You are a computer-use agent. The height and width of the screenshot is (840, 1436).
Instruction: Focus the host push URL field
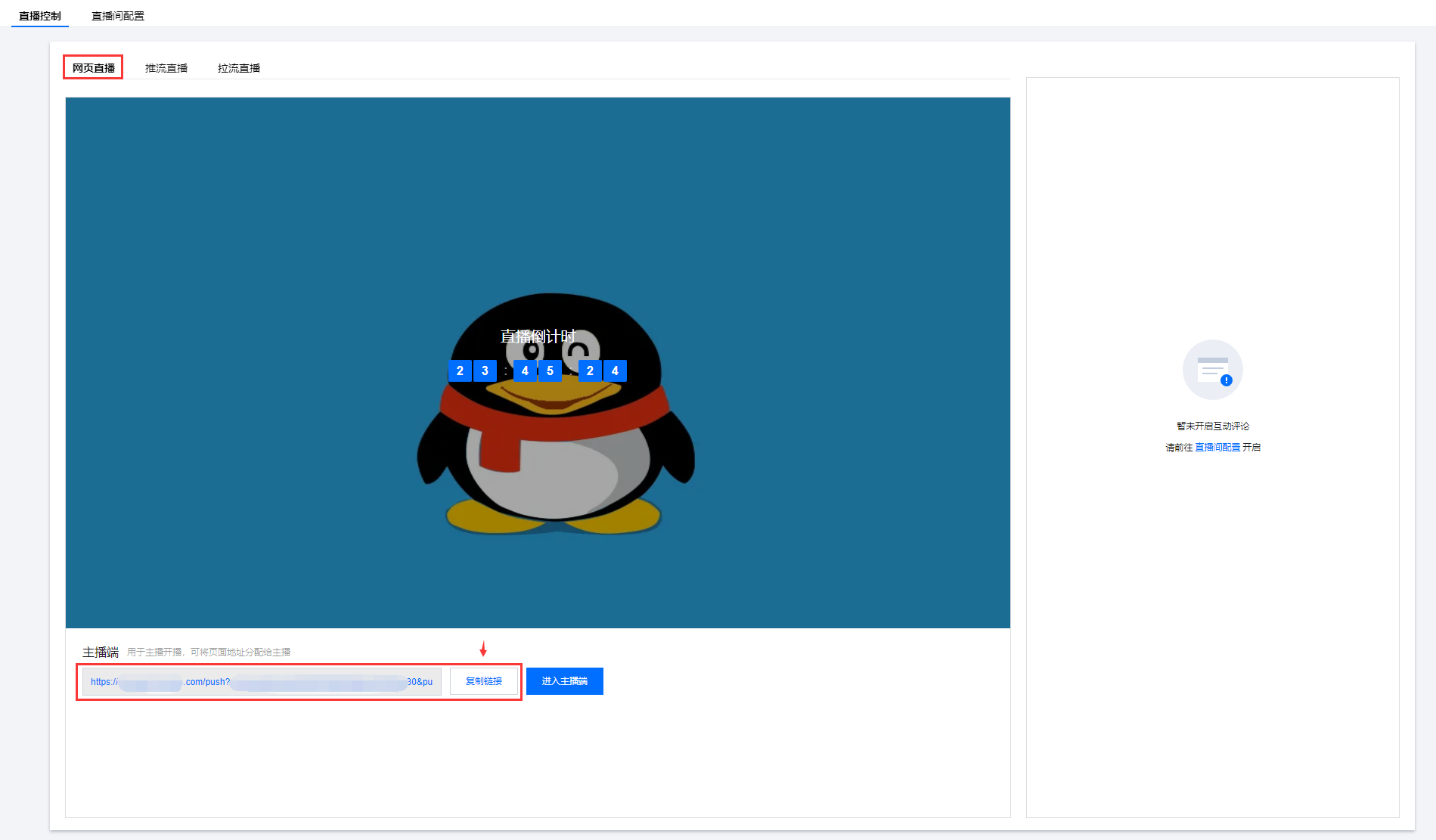pyautogui.click(x=262, y=681)
